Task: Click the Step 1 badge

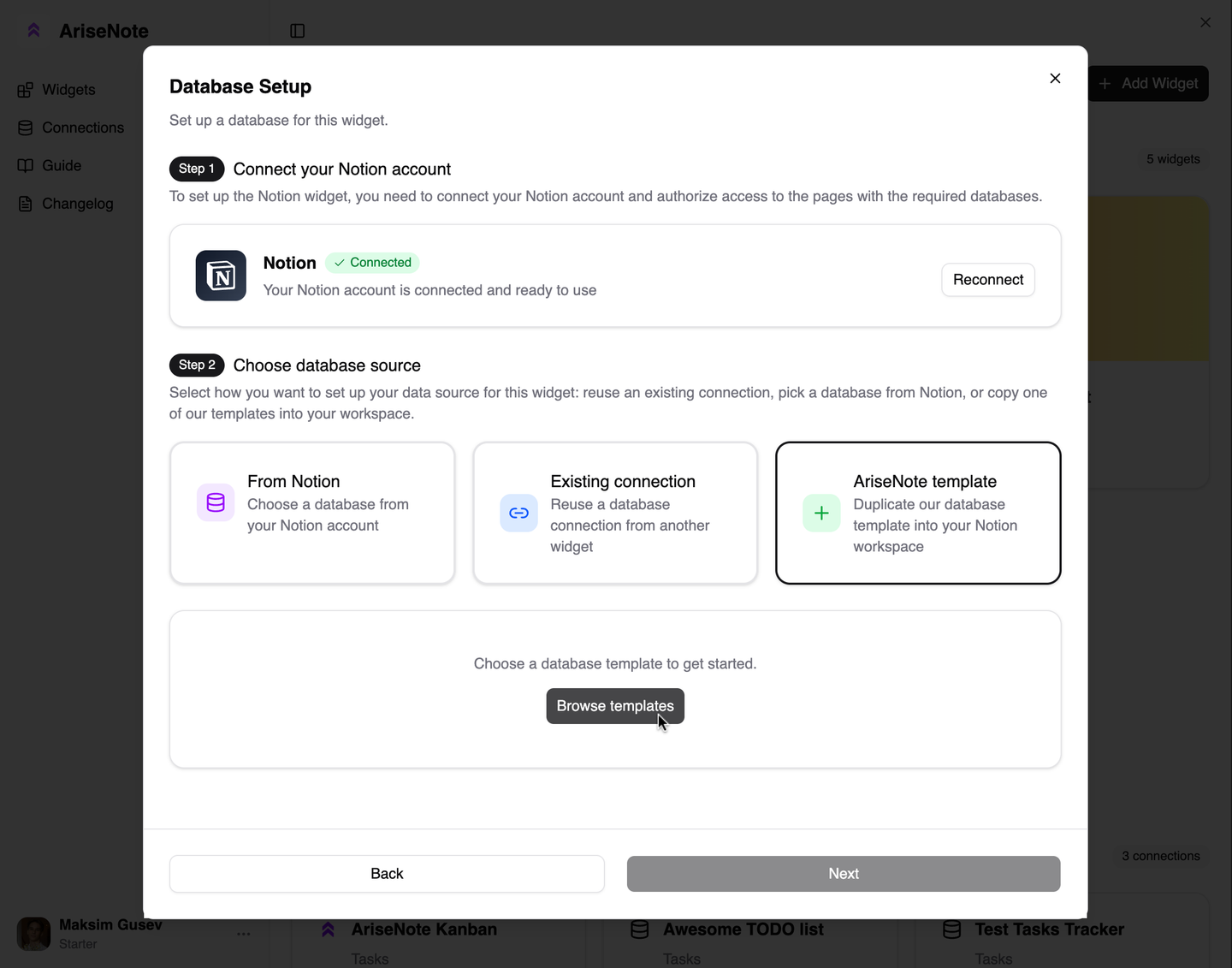Action: point(197,169)
